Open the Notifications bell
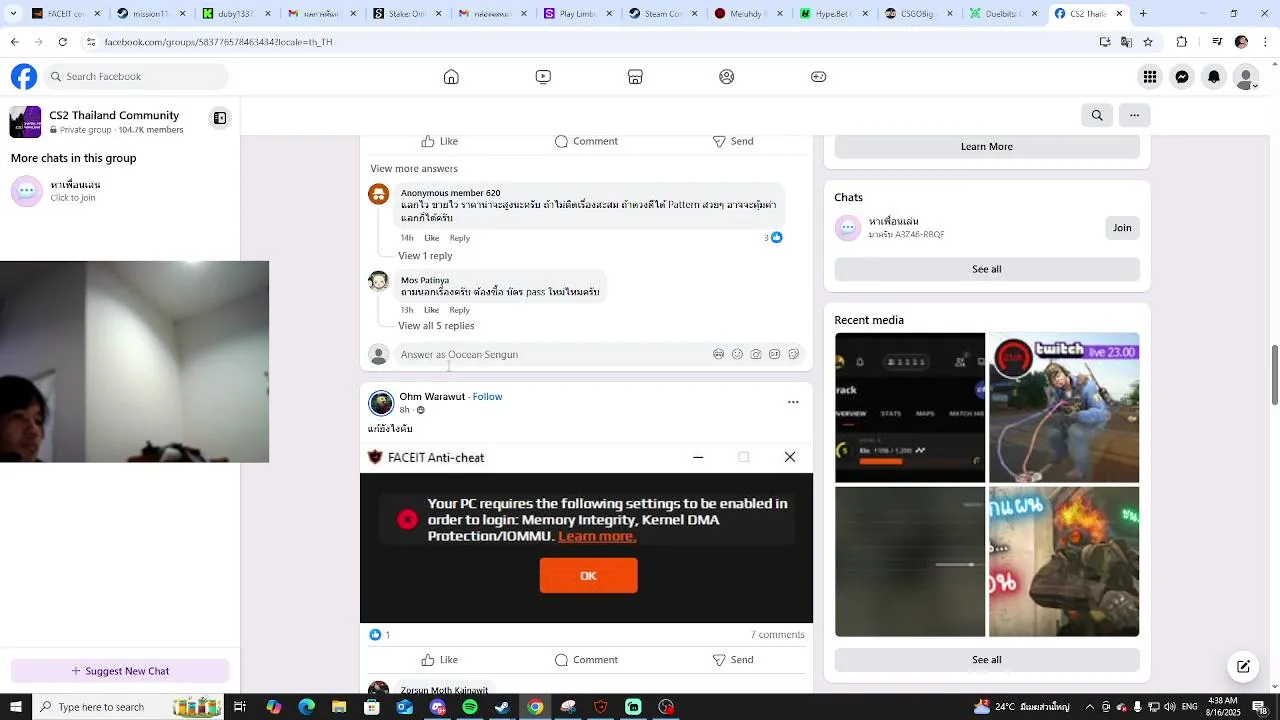Viewport: 1280px width, 720px height. tap(1214, 77)
